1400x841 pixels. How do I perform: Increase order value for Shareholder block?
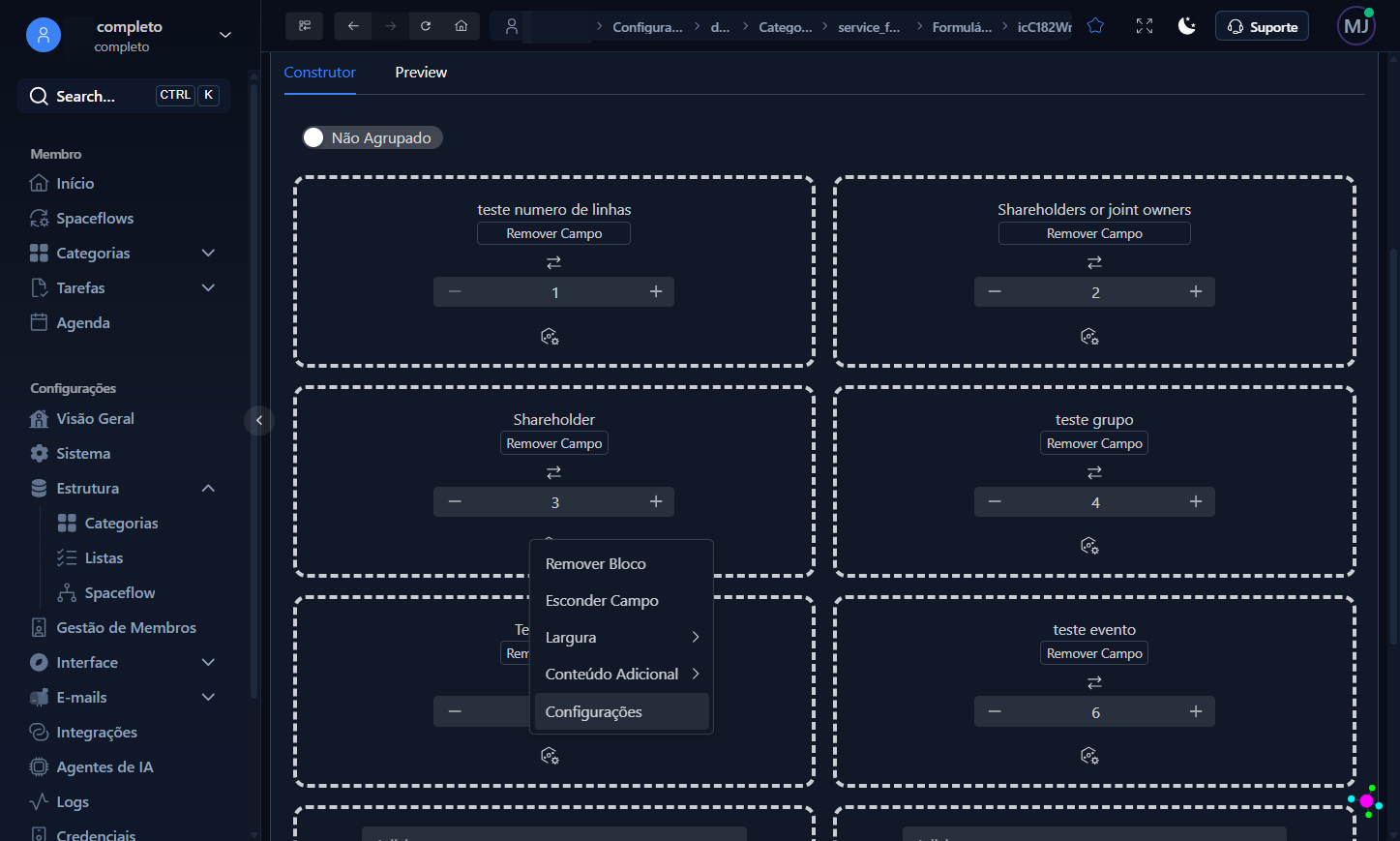[656, 501]
